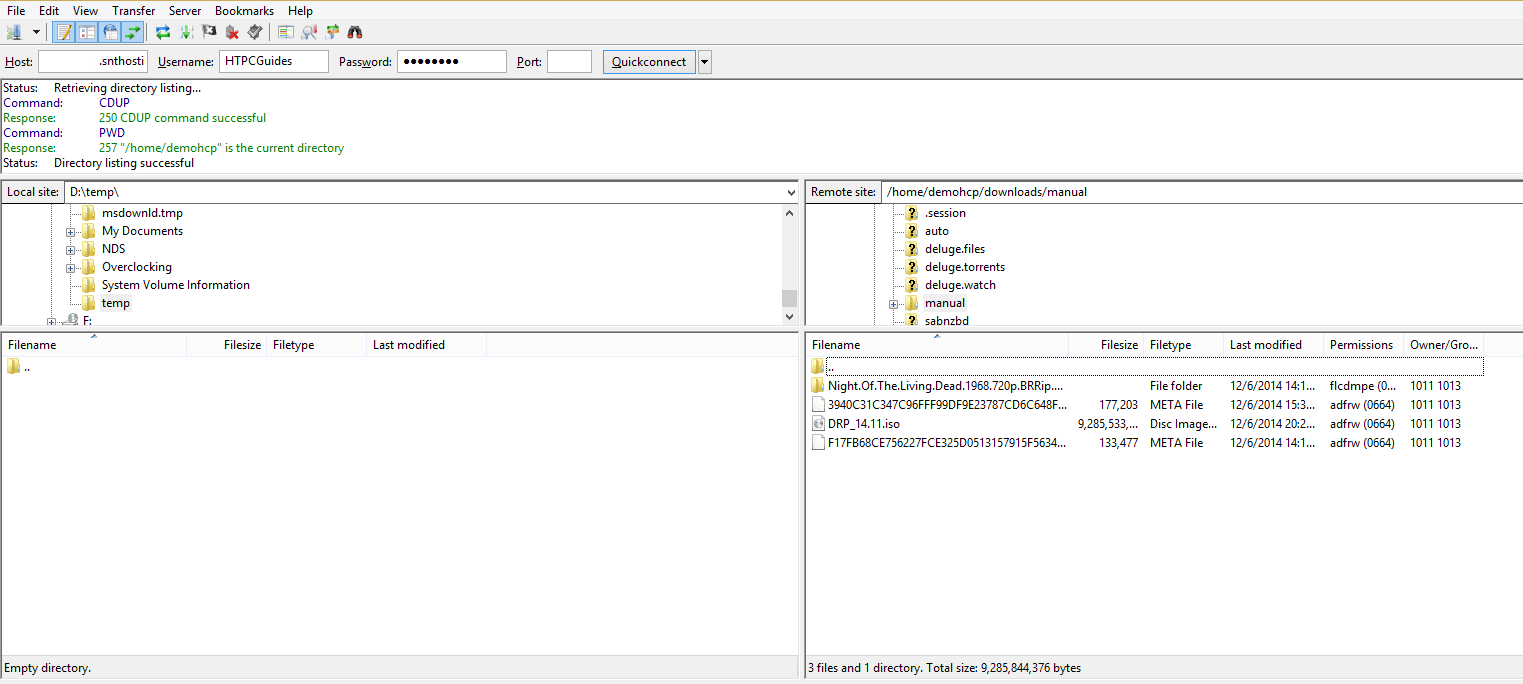Open the Site Manager icon
1523x684 pixels.
[x=15, y=32]
